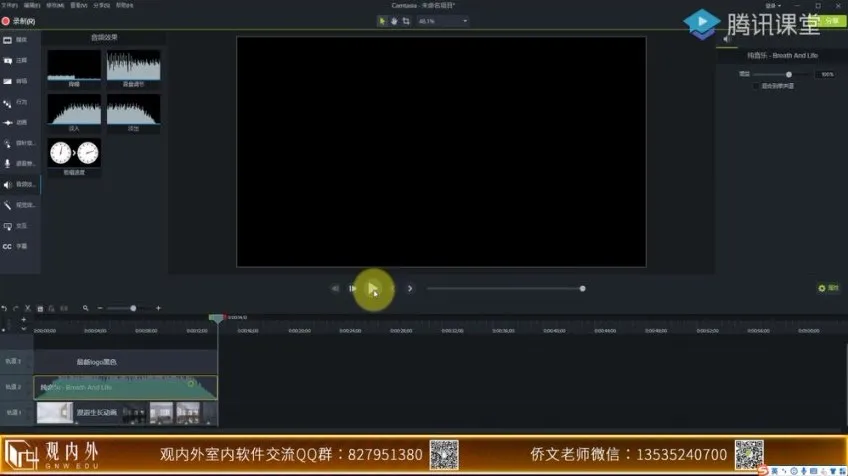The image size is (848, 476).
Task: Click the step backward frame button
Action: click(353, 289)
